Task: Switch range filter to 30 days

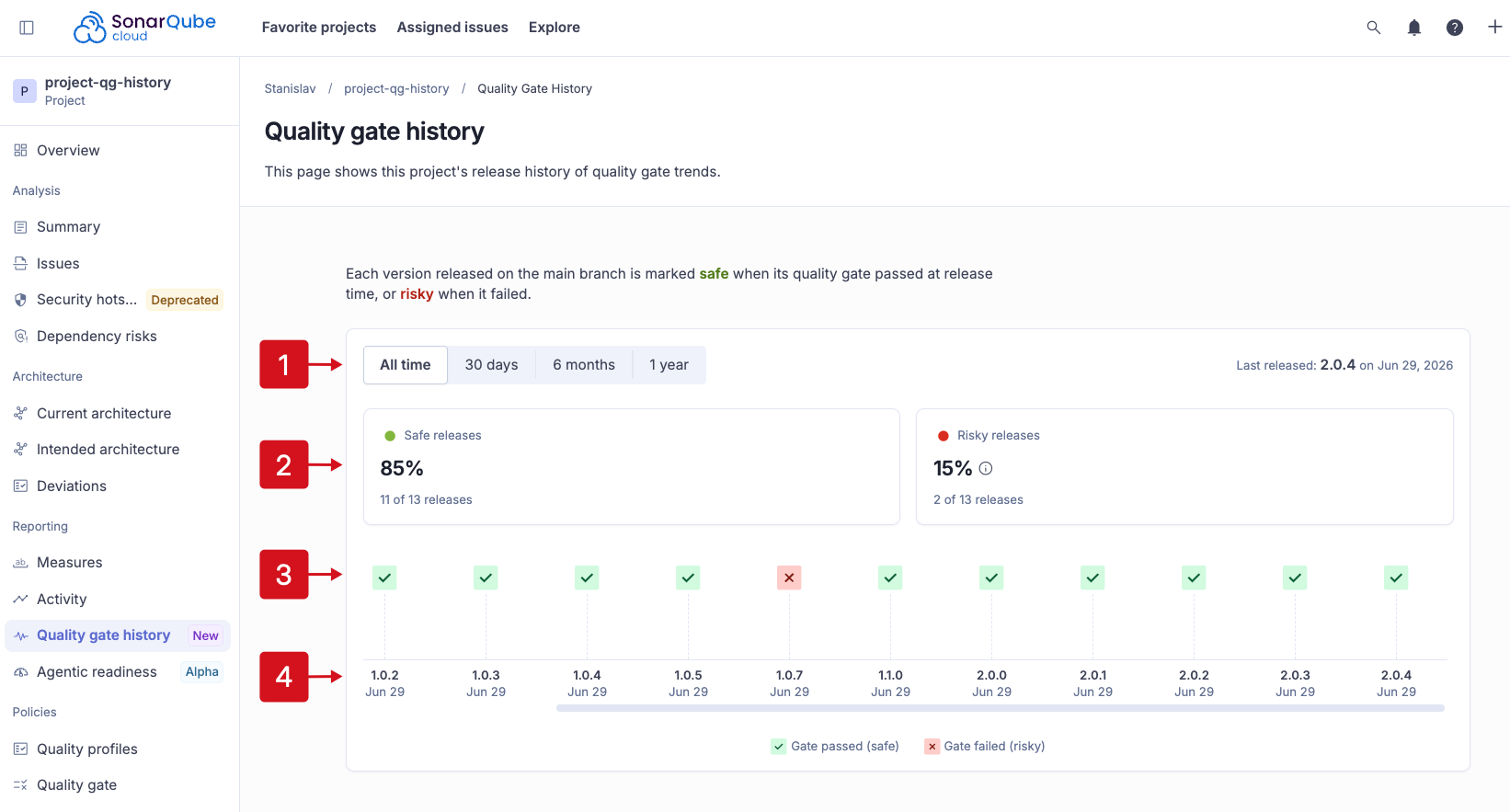Action: click(x=491, y=365)
